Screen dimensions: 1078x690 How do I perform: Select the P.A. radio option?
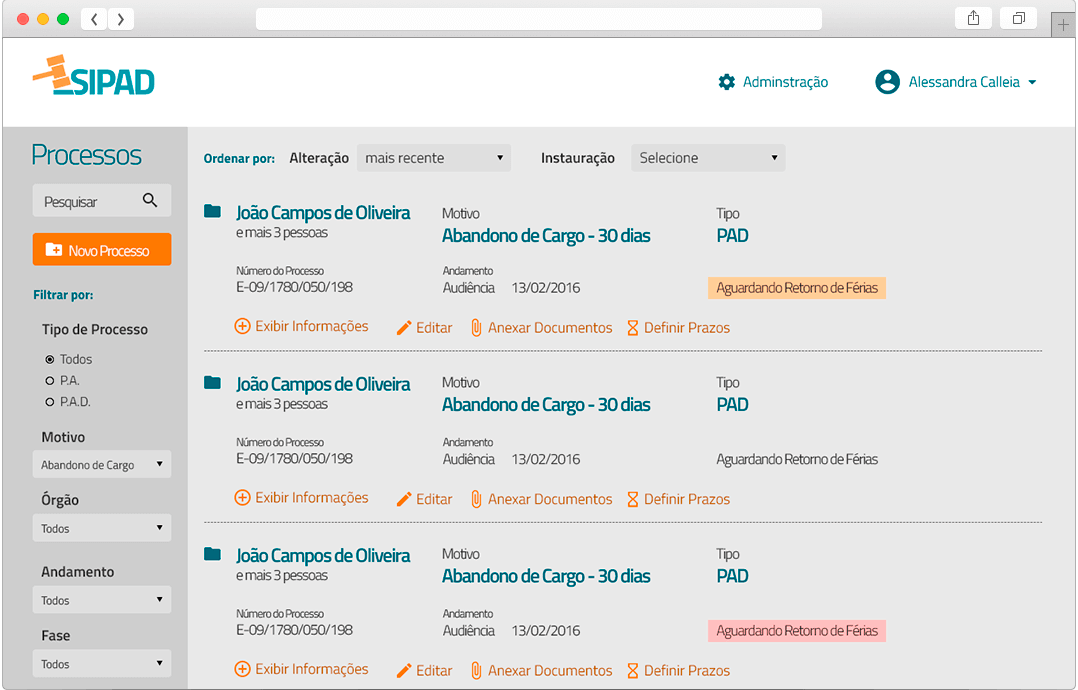tap(50, 381)
